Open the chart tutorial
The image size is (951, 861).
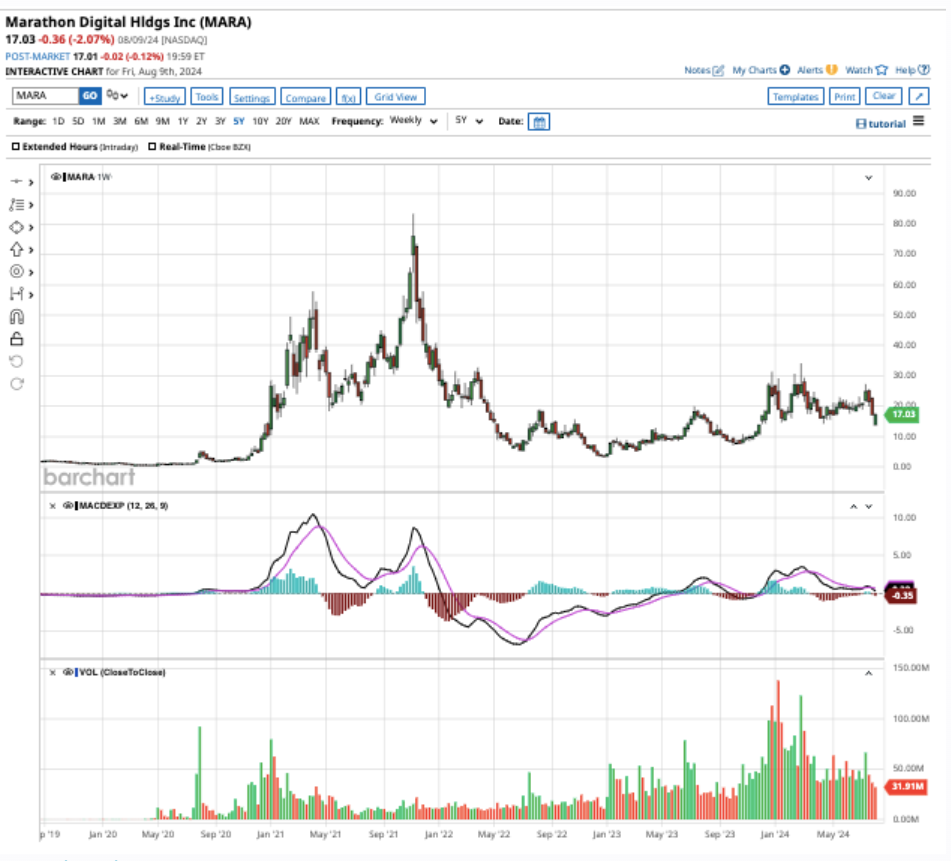pos(881,124)
